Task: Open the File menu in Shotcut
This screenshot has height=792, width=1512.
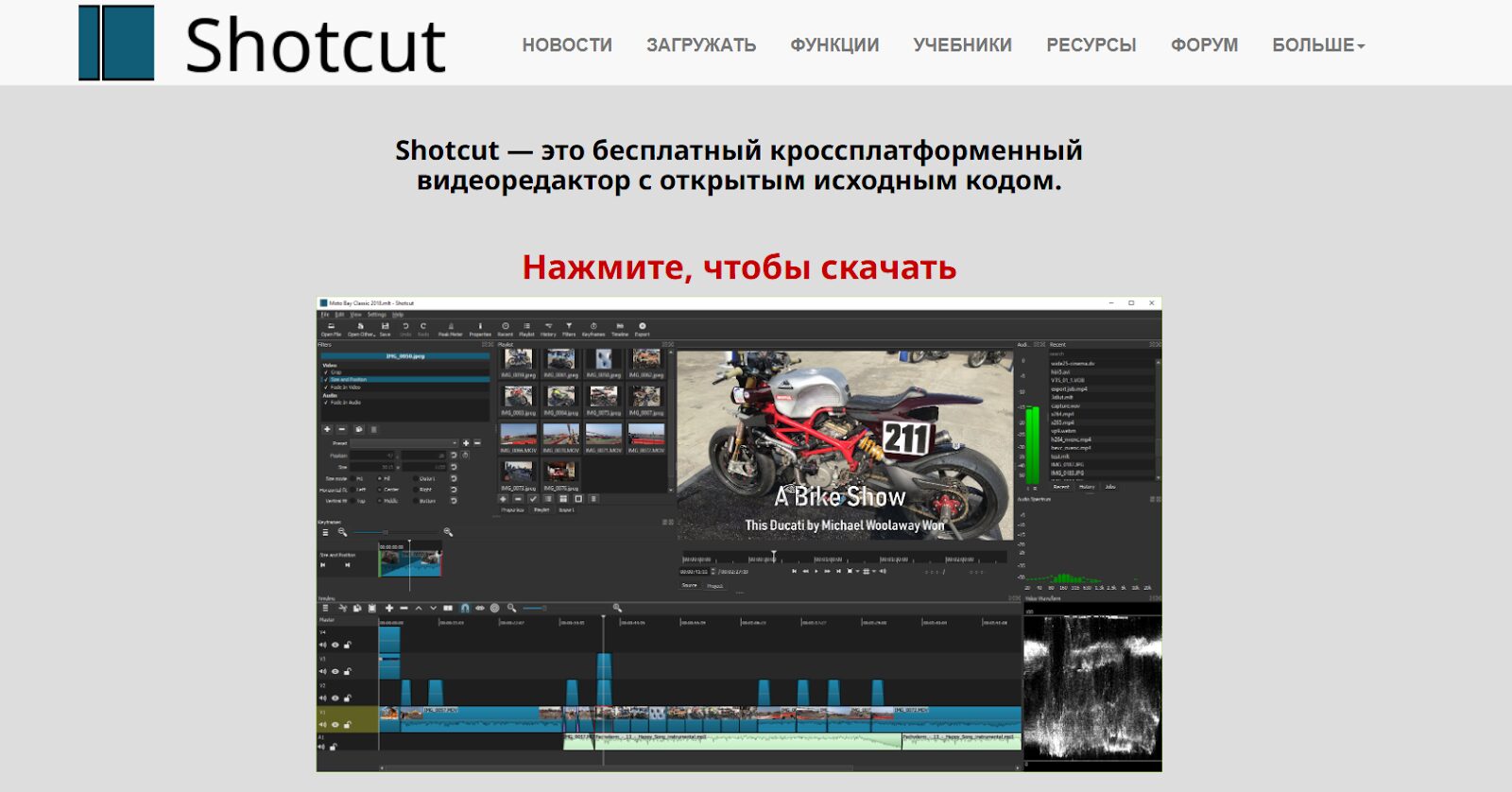Action: click(x=325, y=315)
